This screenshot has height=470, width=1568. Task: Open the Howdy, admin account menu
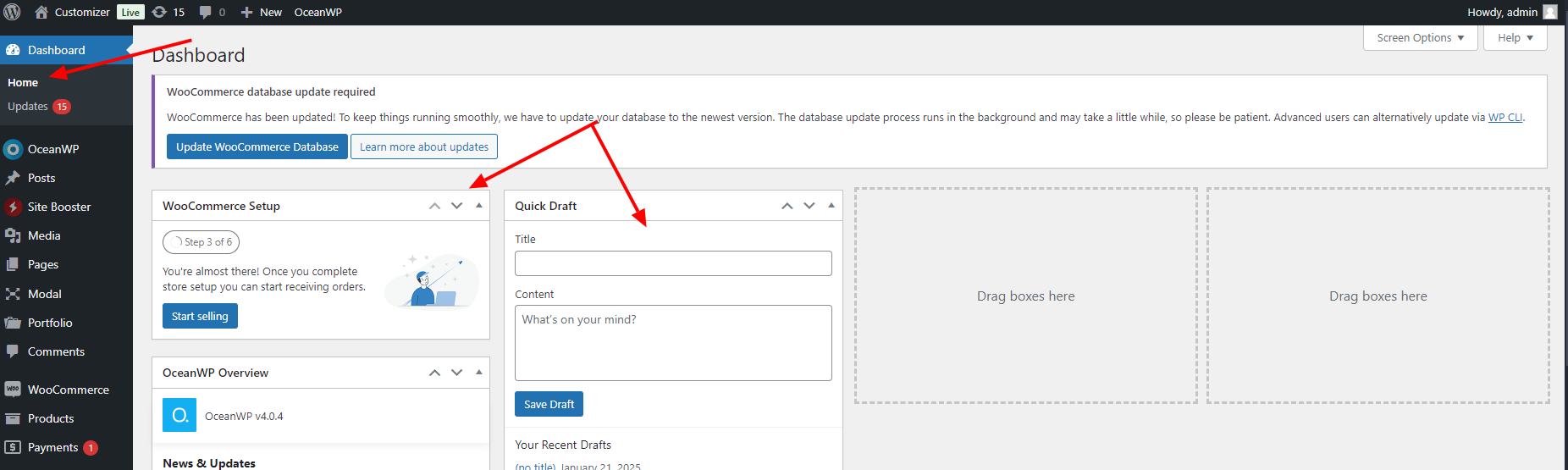coord(1513,12)
